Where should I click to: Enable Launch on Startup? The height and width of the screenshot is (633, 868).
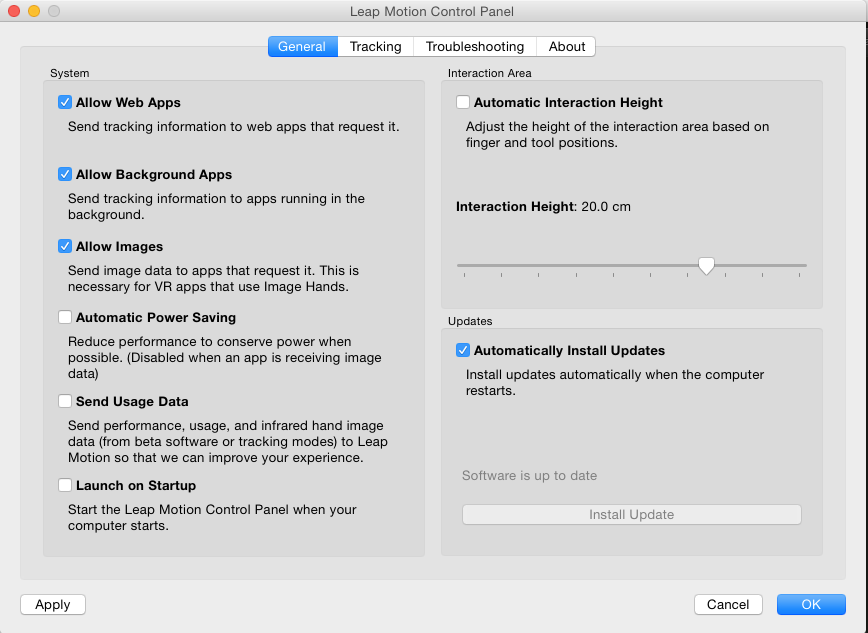65,485
